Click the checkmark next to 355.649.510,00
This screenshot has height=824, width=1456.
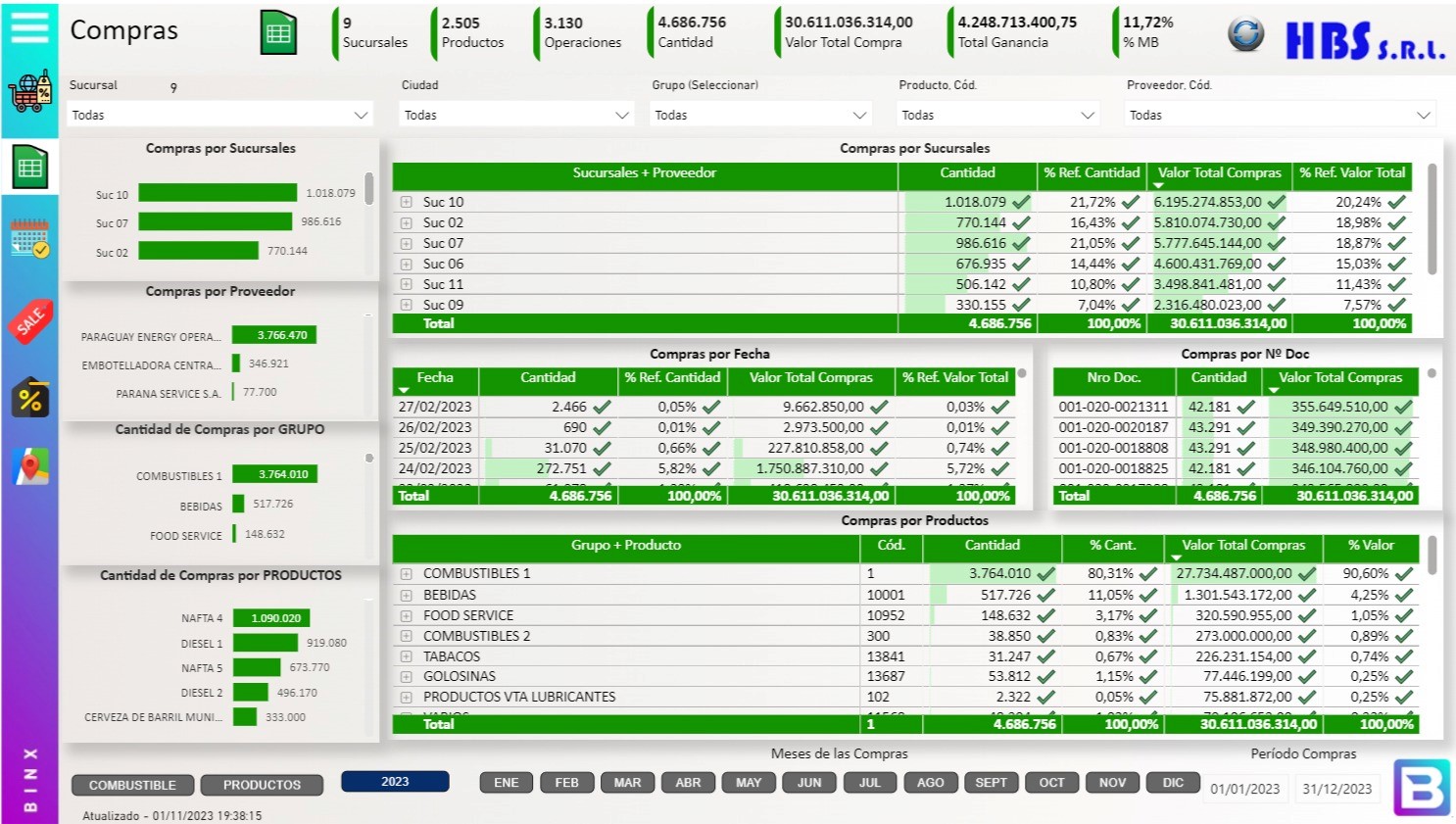pos(1404,407)
